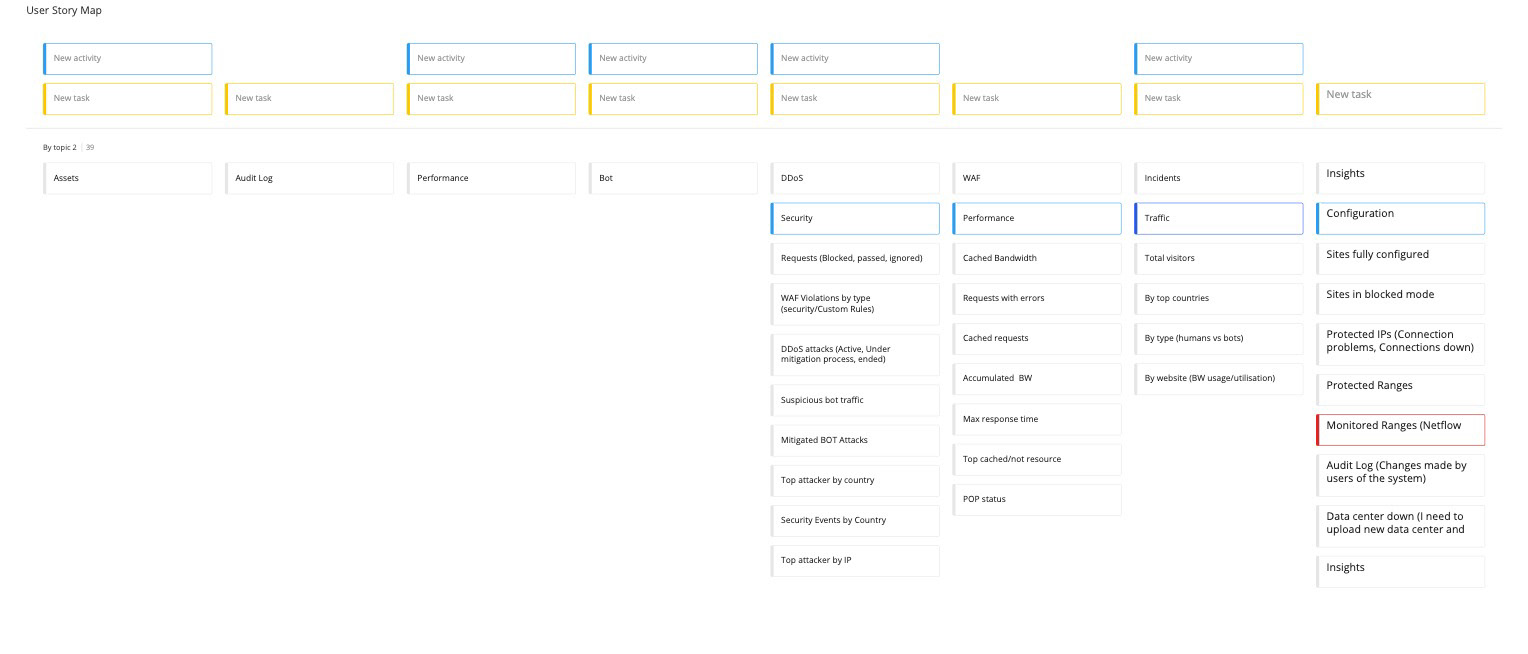Select the New task card above WAF
1528x654 pixels.
click(1037, 98)
